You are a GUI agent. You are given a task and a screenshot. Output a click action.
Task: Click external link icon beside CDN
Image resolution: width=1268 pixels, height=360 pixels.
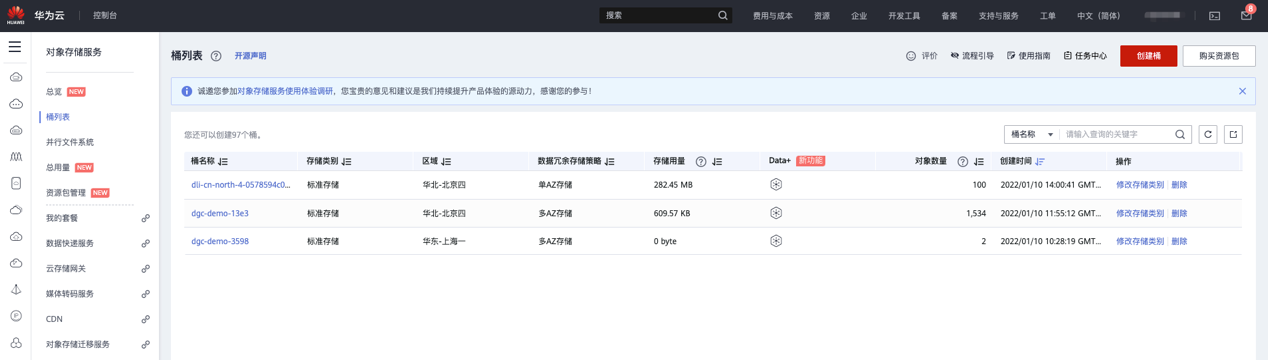[145, 319]
